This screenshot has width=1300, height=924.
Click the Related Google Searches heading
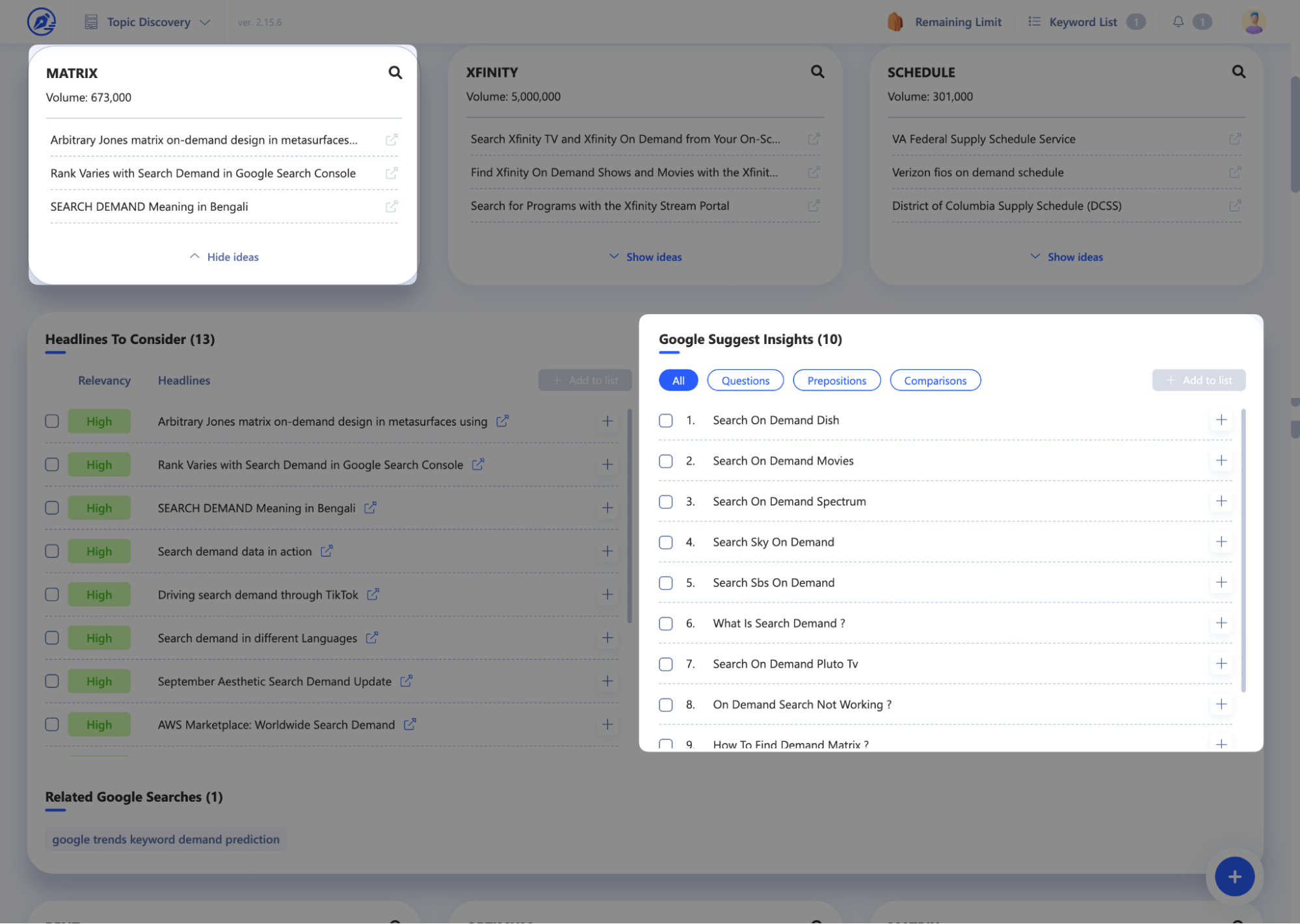pyautogui.click(x=134, y=797)
